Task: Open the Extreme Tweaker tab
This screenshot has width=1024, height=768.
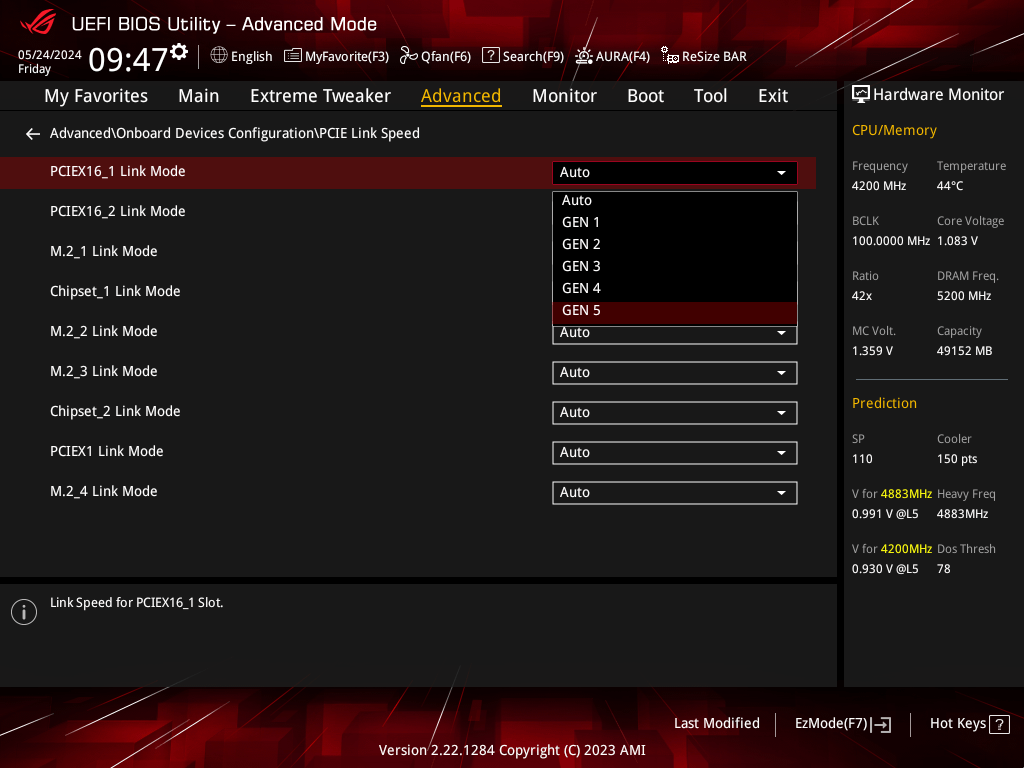Action: coord(320,96)
